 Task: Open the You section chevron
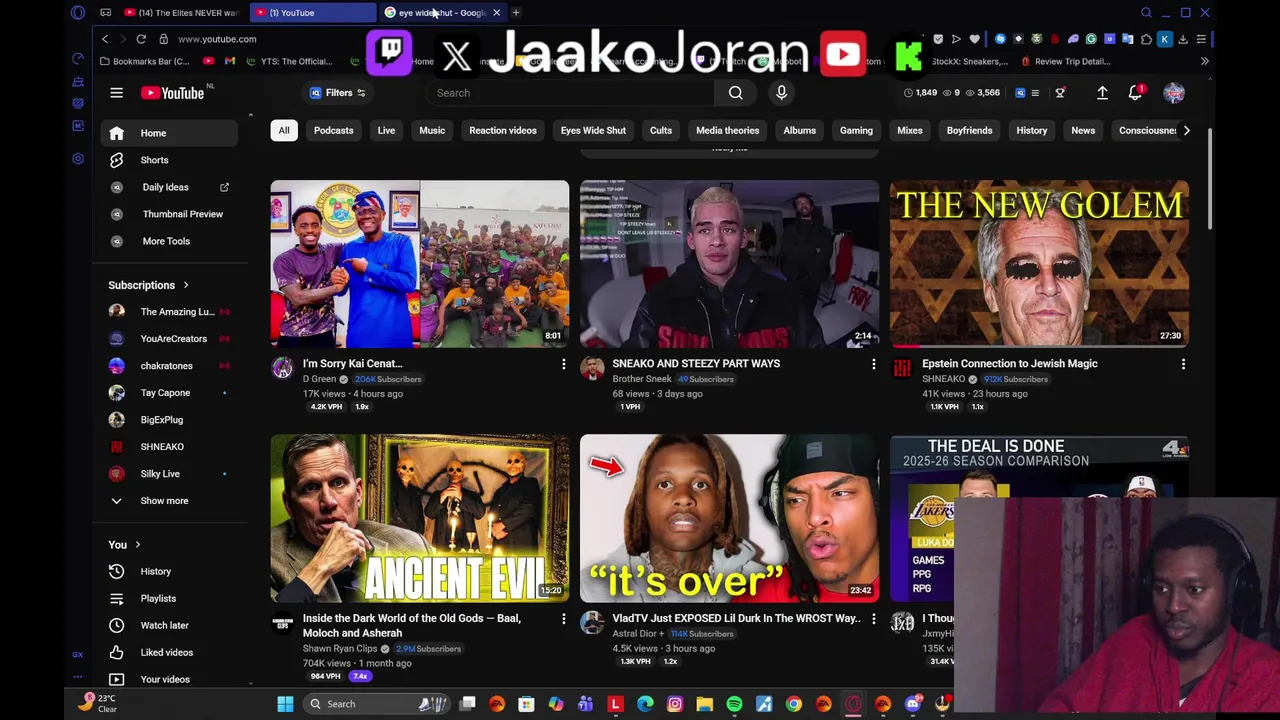[137, 545]
